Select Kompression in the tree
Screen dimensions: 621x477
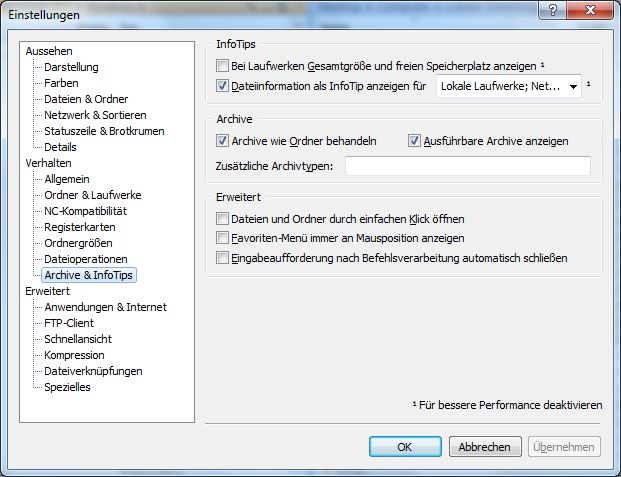tap(74, 355)
